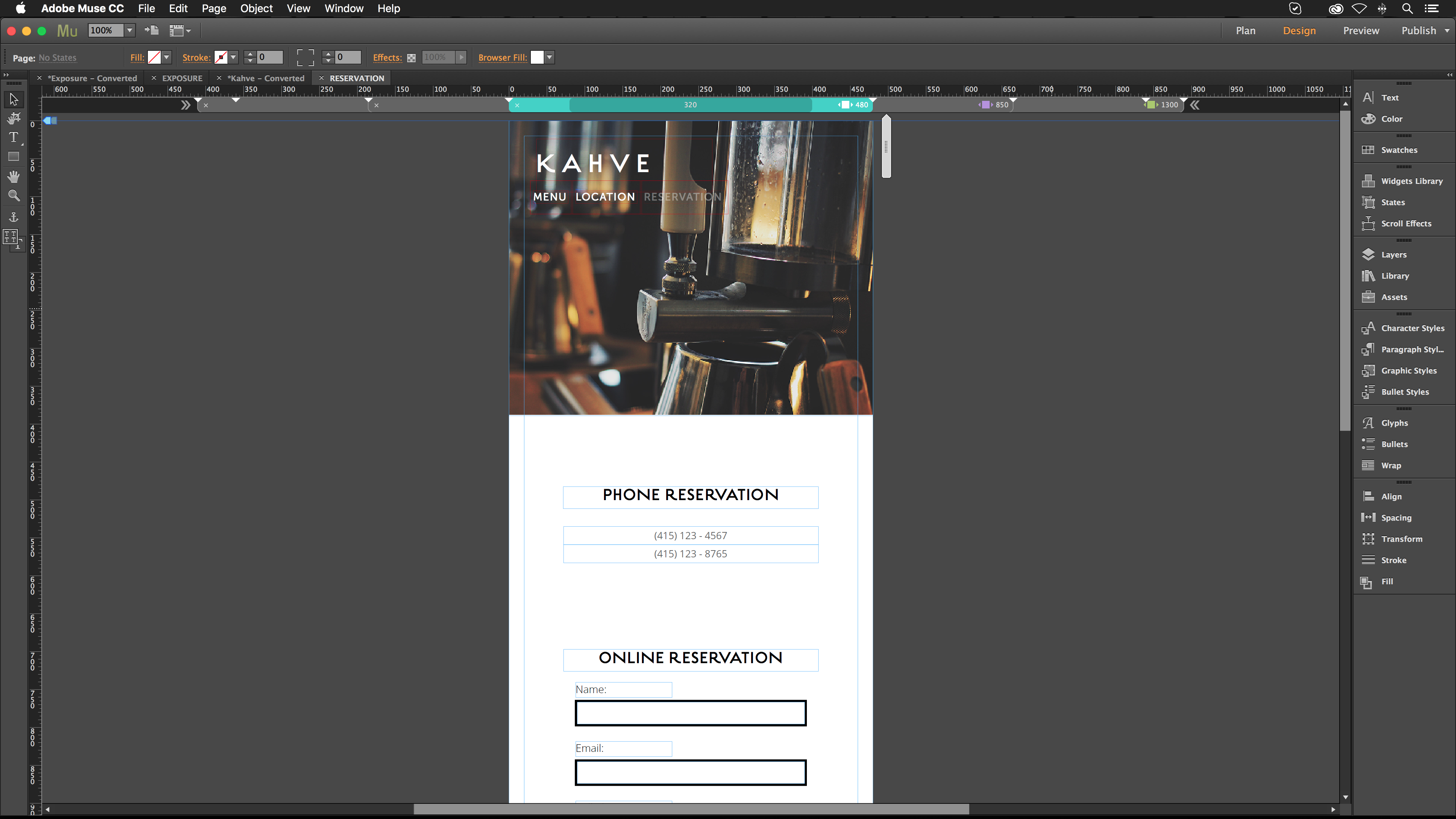This screenshot has height=819, width=1456.
Task: Open the Layers panel
Action: tap(1385, 254)
